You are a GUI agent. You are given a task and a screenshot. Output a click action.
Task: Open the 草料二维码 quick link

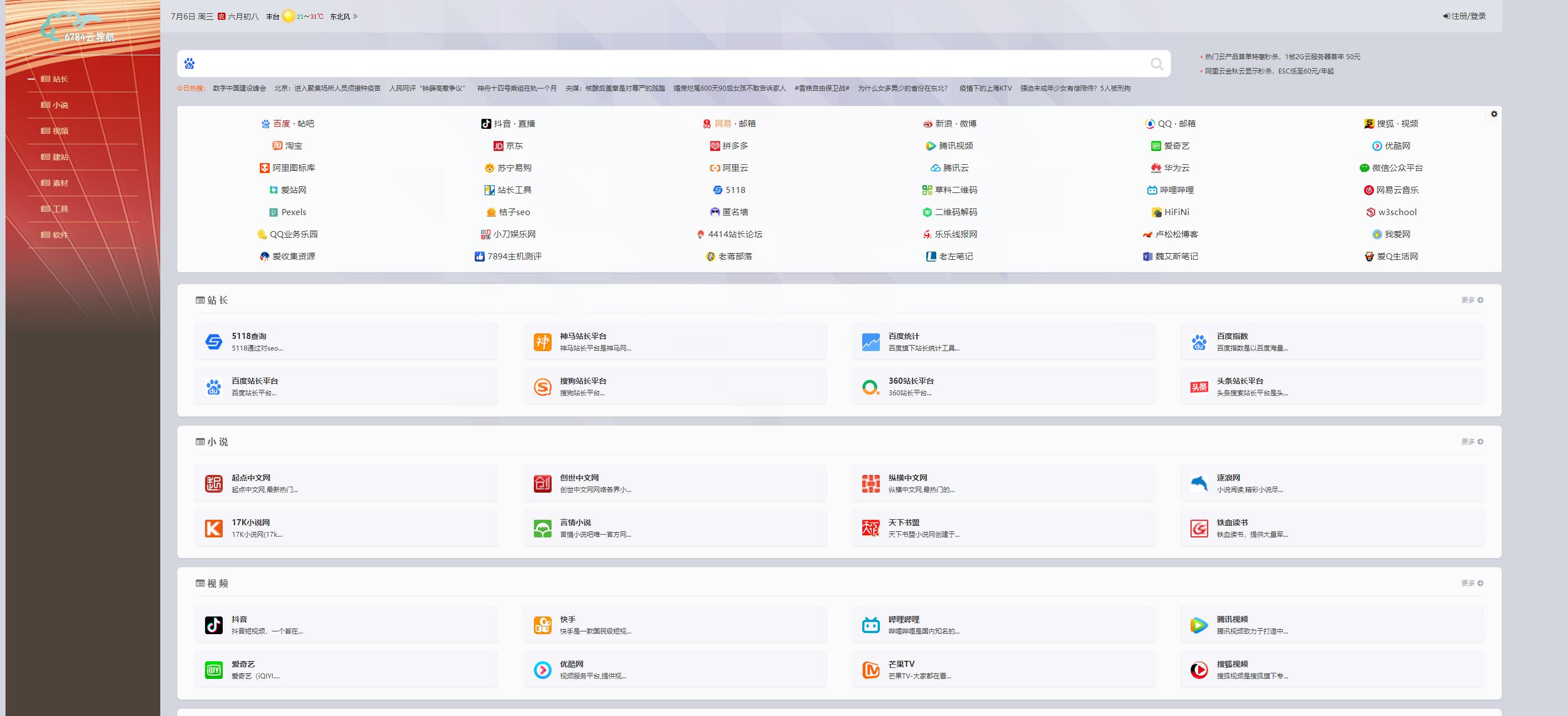tap(950, 190)
